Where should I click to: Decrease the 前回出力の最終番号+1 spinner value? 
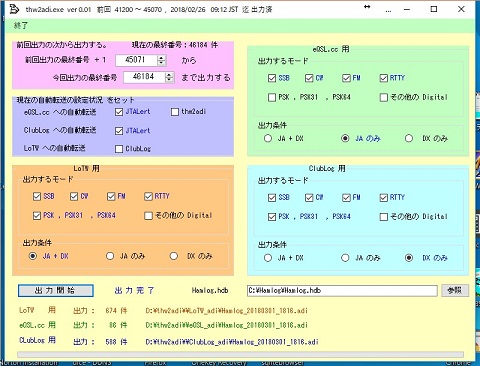[x=161, y=63]
